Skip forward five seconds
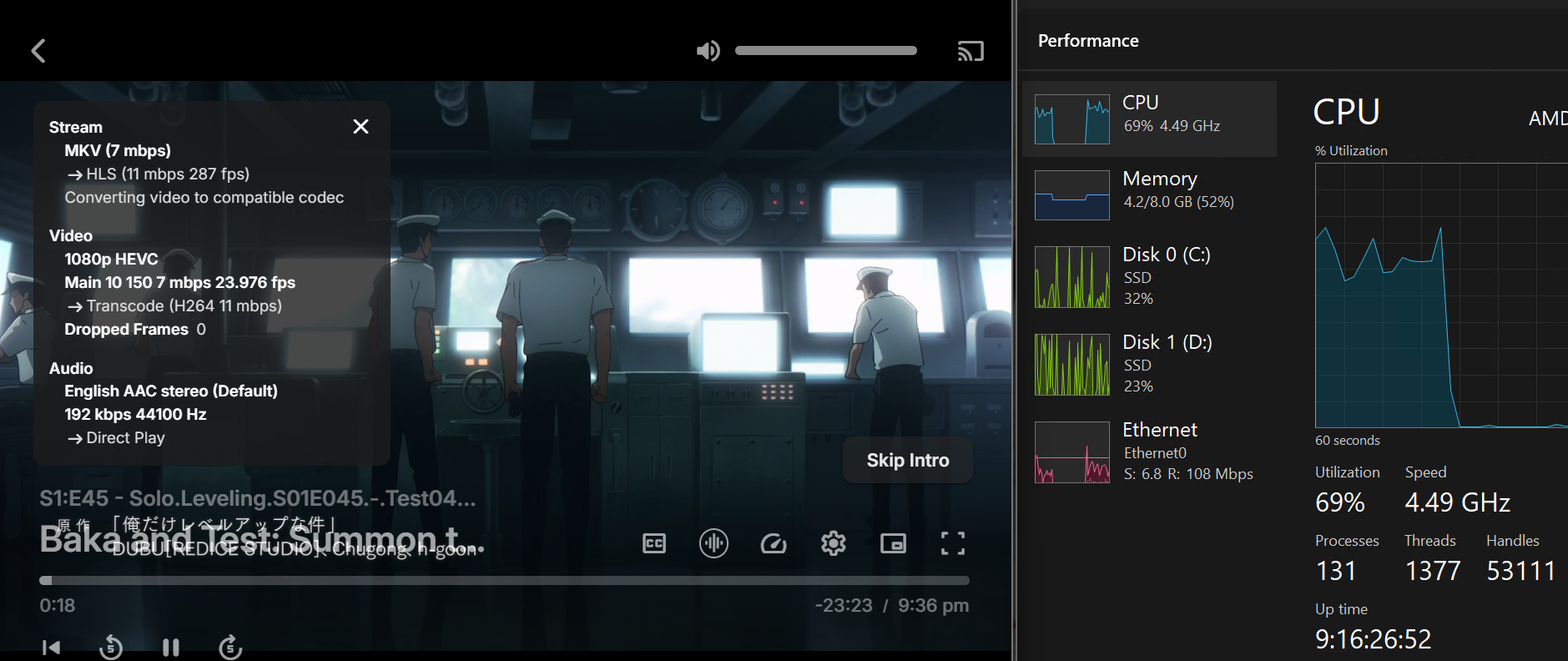Screen dimensions: 1568x661 click(230, 648)
